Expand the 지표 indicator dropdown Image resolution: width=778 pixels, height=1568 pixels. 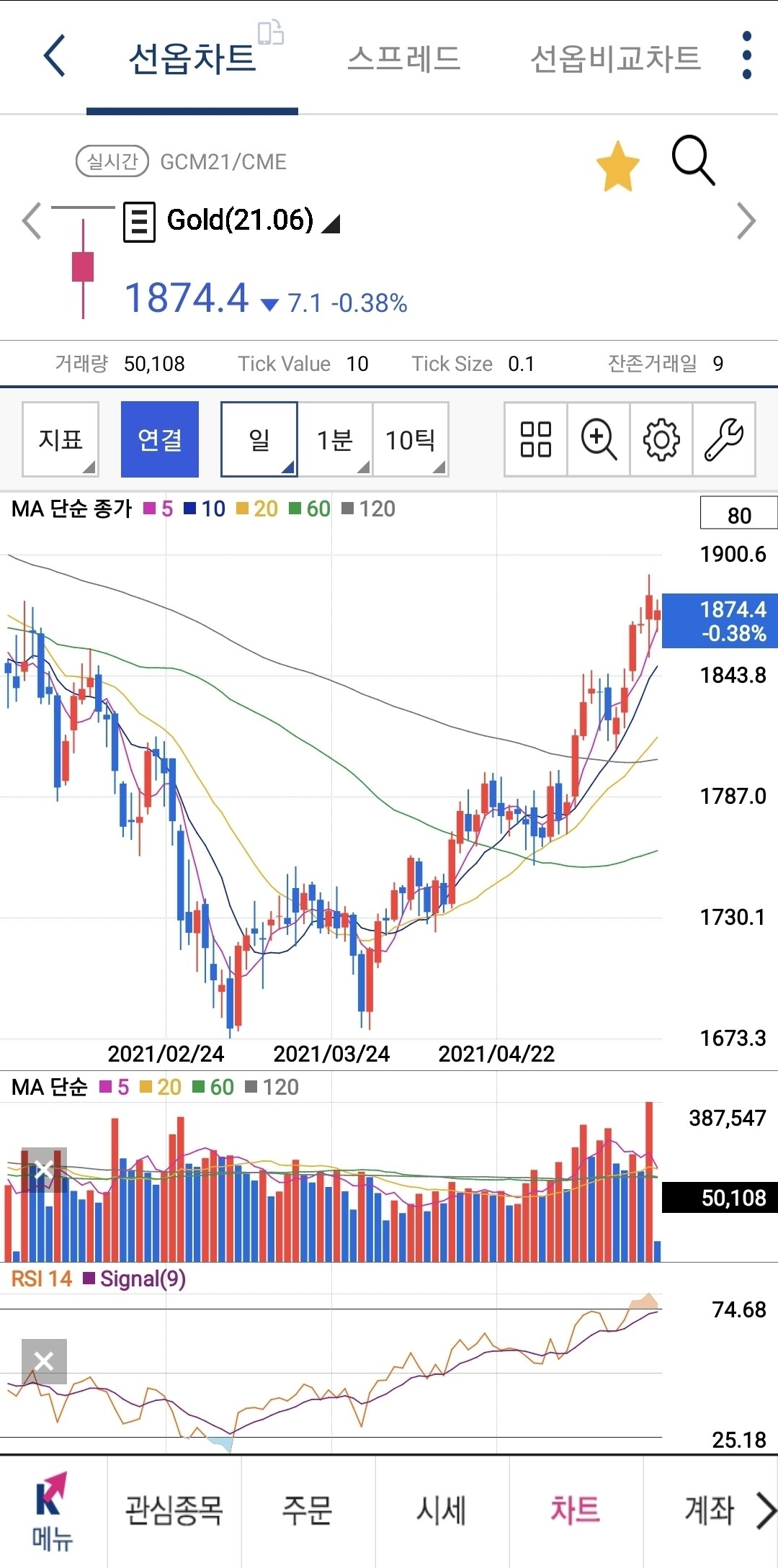click(x=61, y=439)
